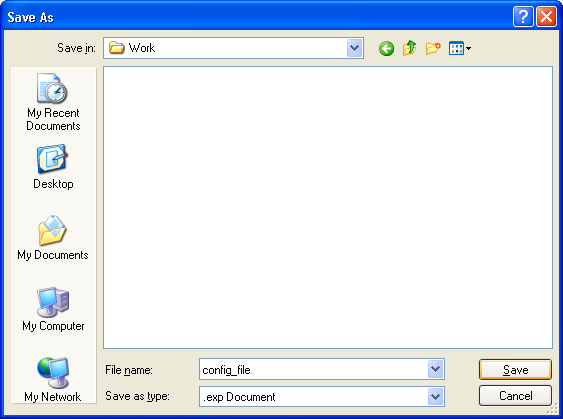Click the empty file list area
This screenshot has width=563, height=419.
pos(328,207)
